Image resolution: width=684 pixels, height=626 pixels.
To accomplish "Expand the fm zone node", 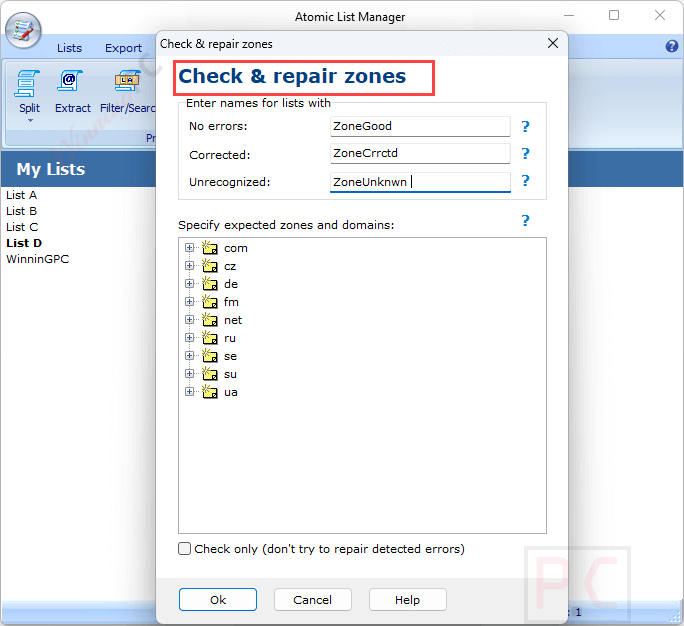I will pyautogui.click(x=189, y=302).
